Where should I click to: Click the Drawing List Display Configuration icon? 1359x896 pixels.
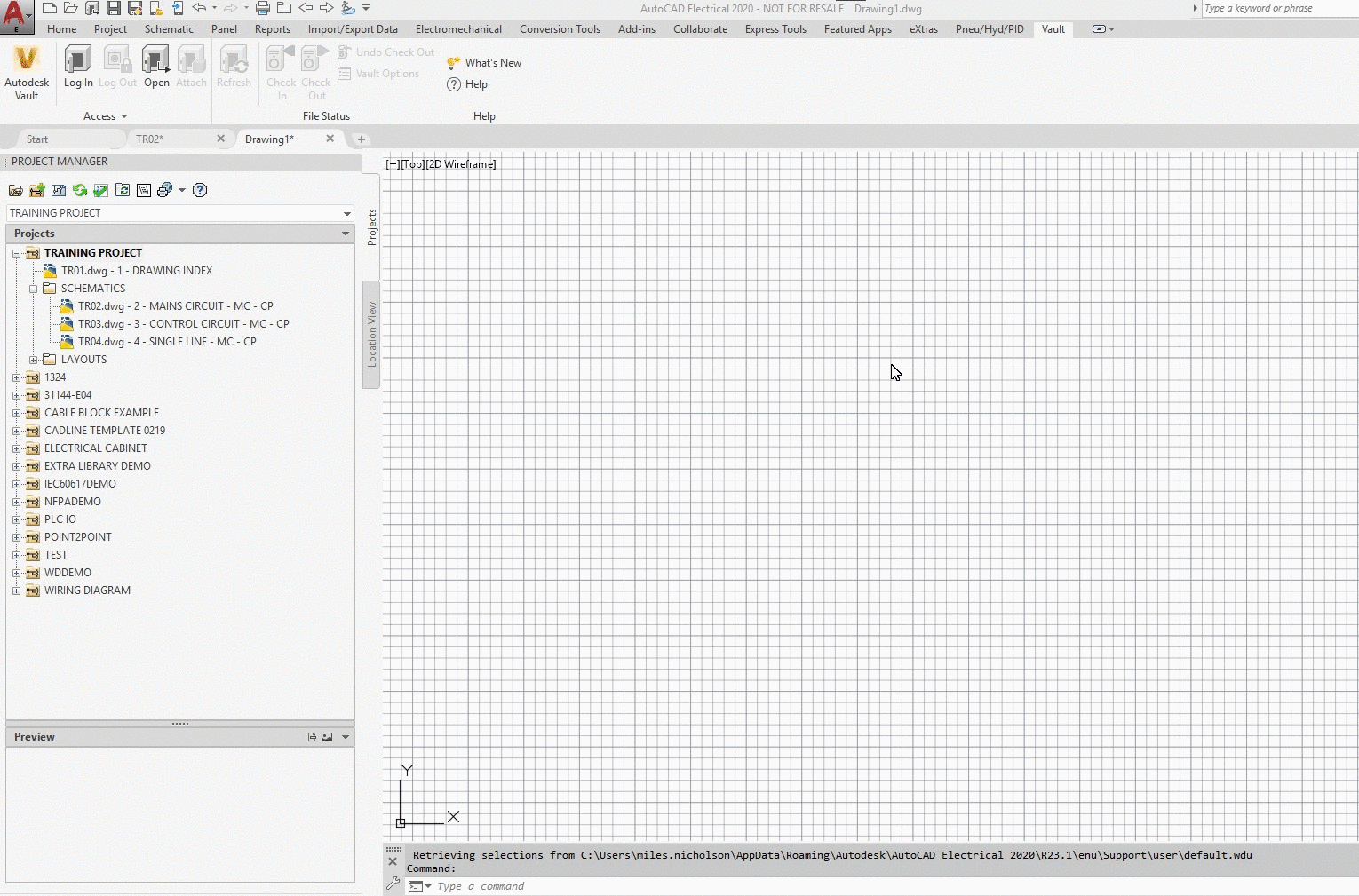pos(144,190)
